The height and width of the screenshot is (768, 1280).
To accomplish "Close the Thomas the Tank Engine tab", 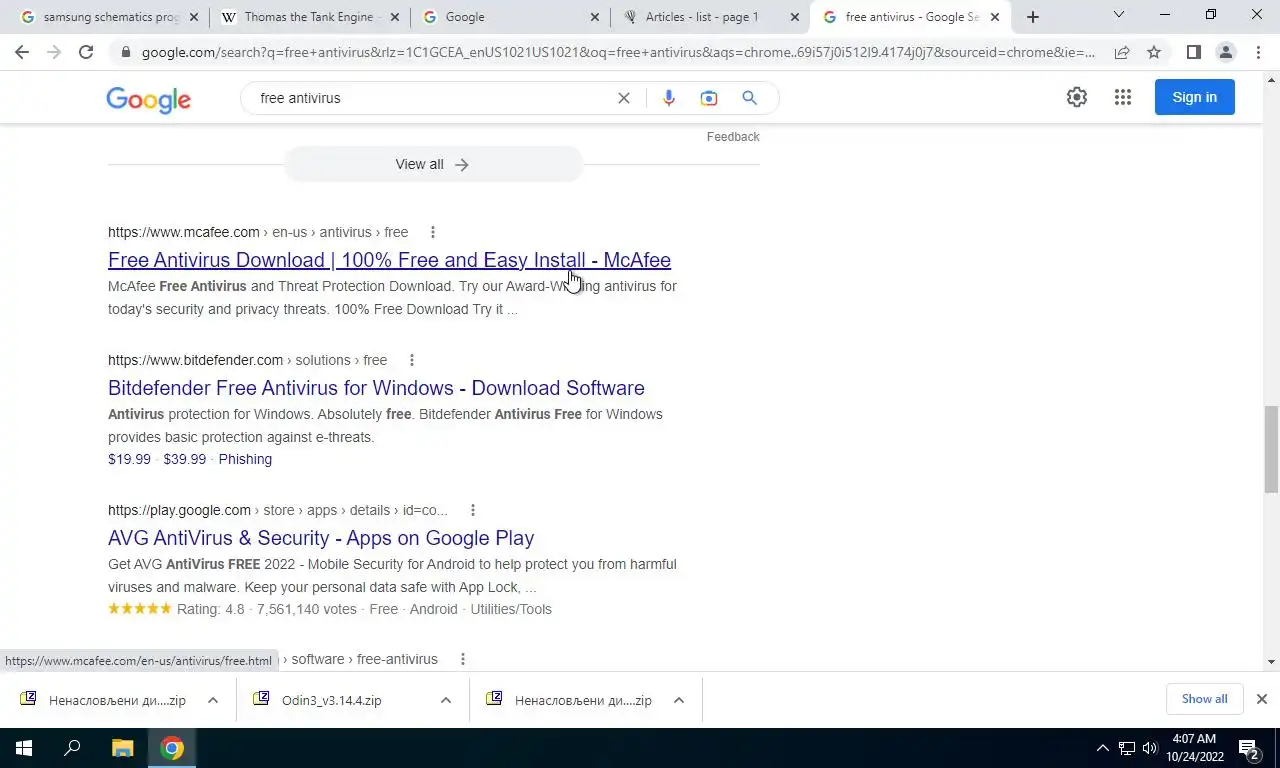I will pos(394,17).
